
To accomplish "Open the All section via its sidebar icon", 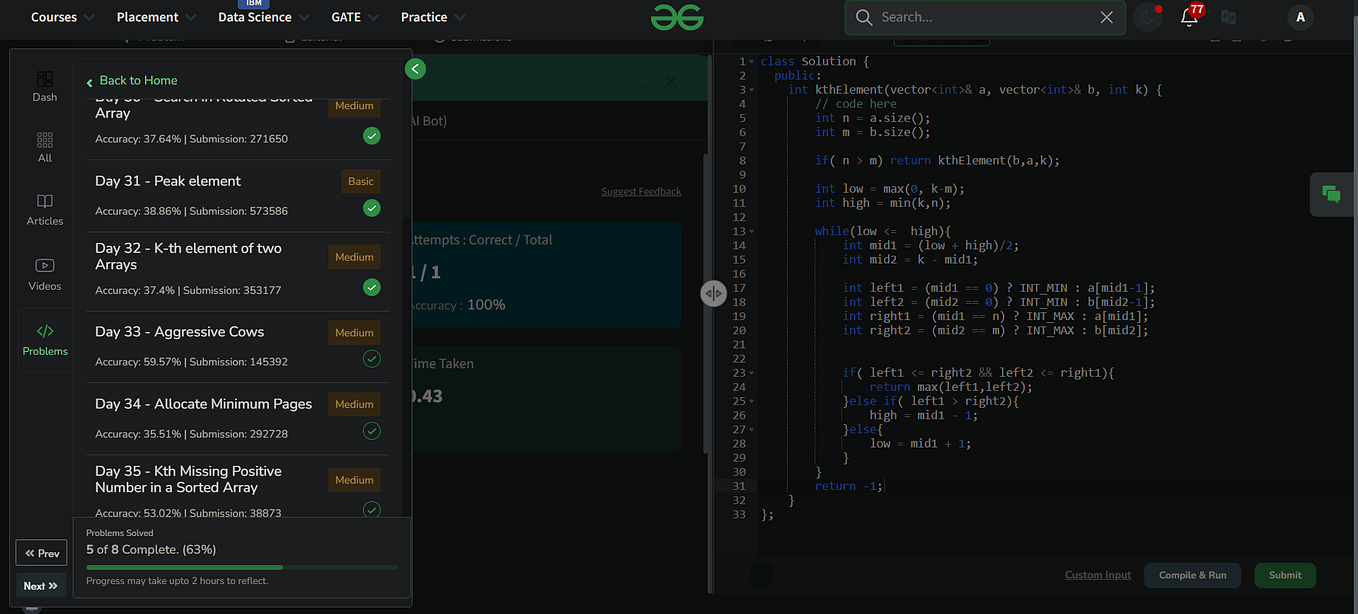I will (44, 145).
